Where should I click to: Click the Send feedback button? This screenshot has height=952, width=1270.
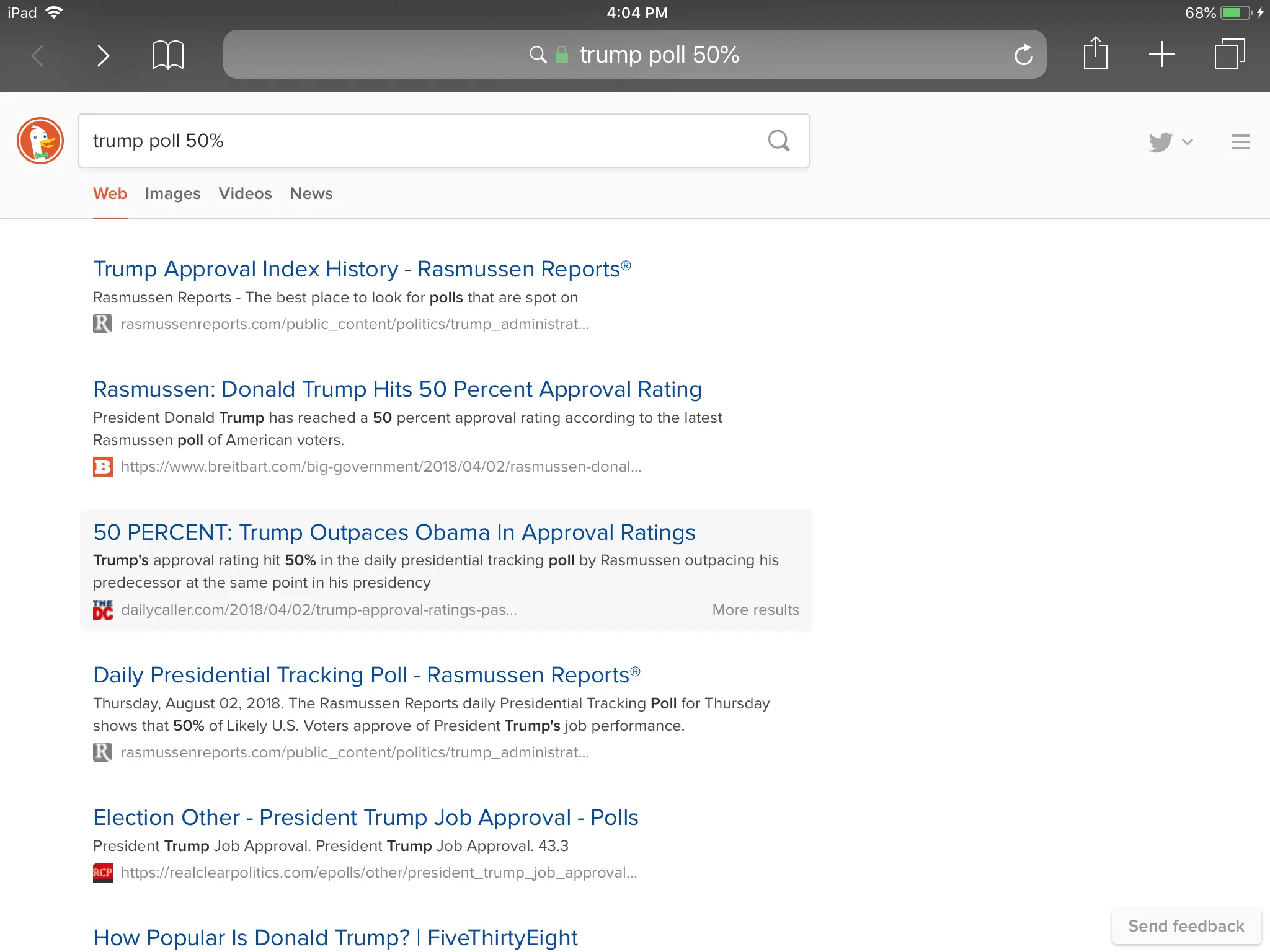(x=1186, y=926)
